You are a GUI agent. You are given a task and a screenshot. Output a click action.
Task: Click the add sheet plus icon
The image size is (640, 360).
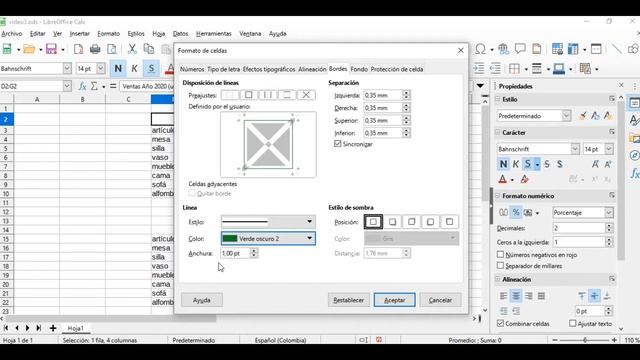53,328
